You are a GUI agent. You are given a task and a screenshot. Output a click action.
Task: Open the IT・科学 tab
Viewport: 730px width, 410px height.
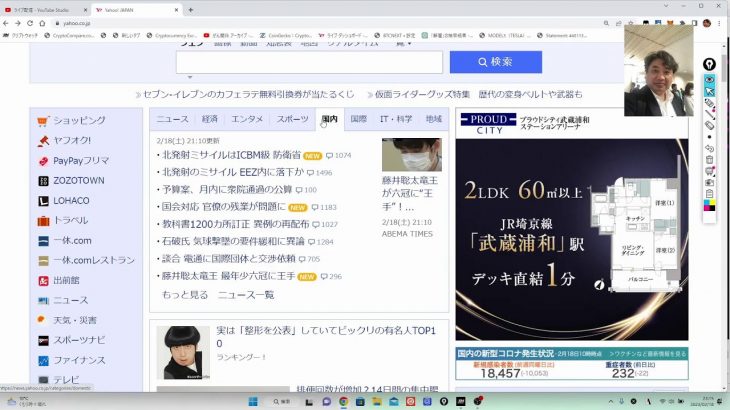click(x=396, y=119)
